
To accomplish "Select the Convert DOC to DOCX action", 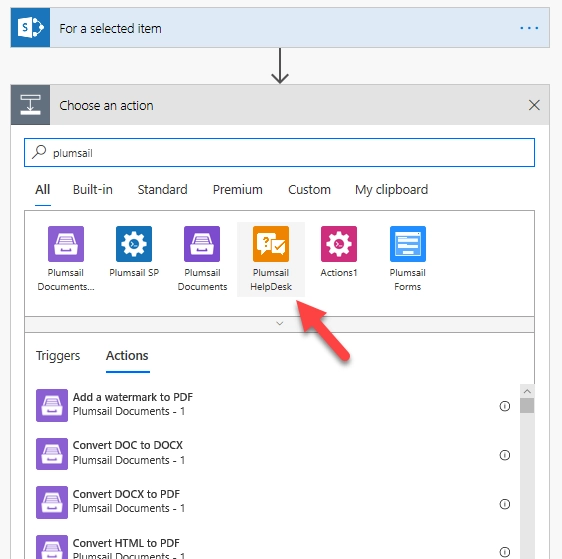I will (x=272, y=454).
